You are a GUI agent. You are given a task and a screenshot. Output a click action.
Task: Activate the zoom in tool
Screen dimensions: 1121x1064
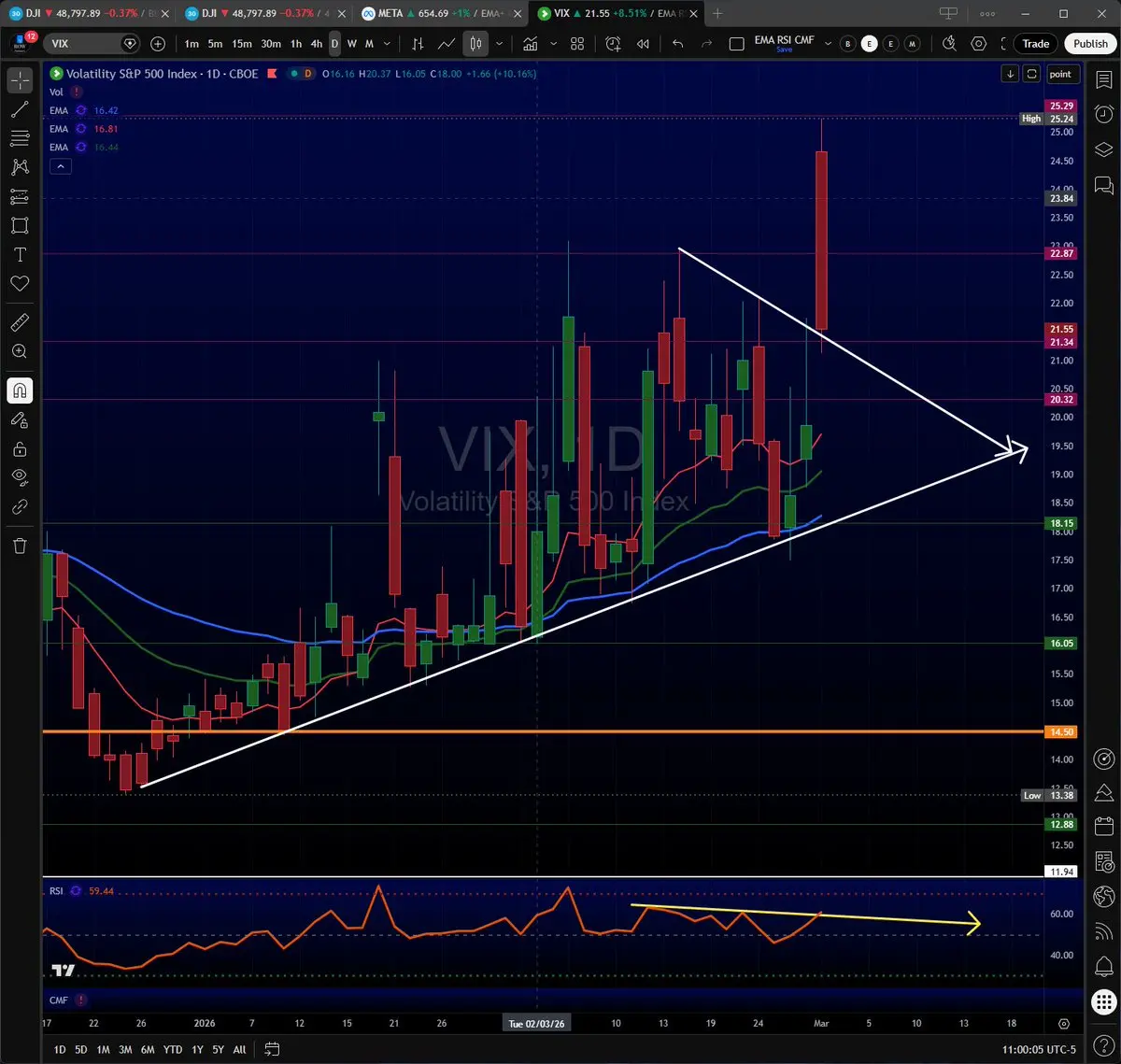pos(19,351)
